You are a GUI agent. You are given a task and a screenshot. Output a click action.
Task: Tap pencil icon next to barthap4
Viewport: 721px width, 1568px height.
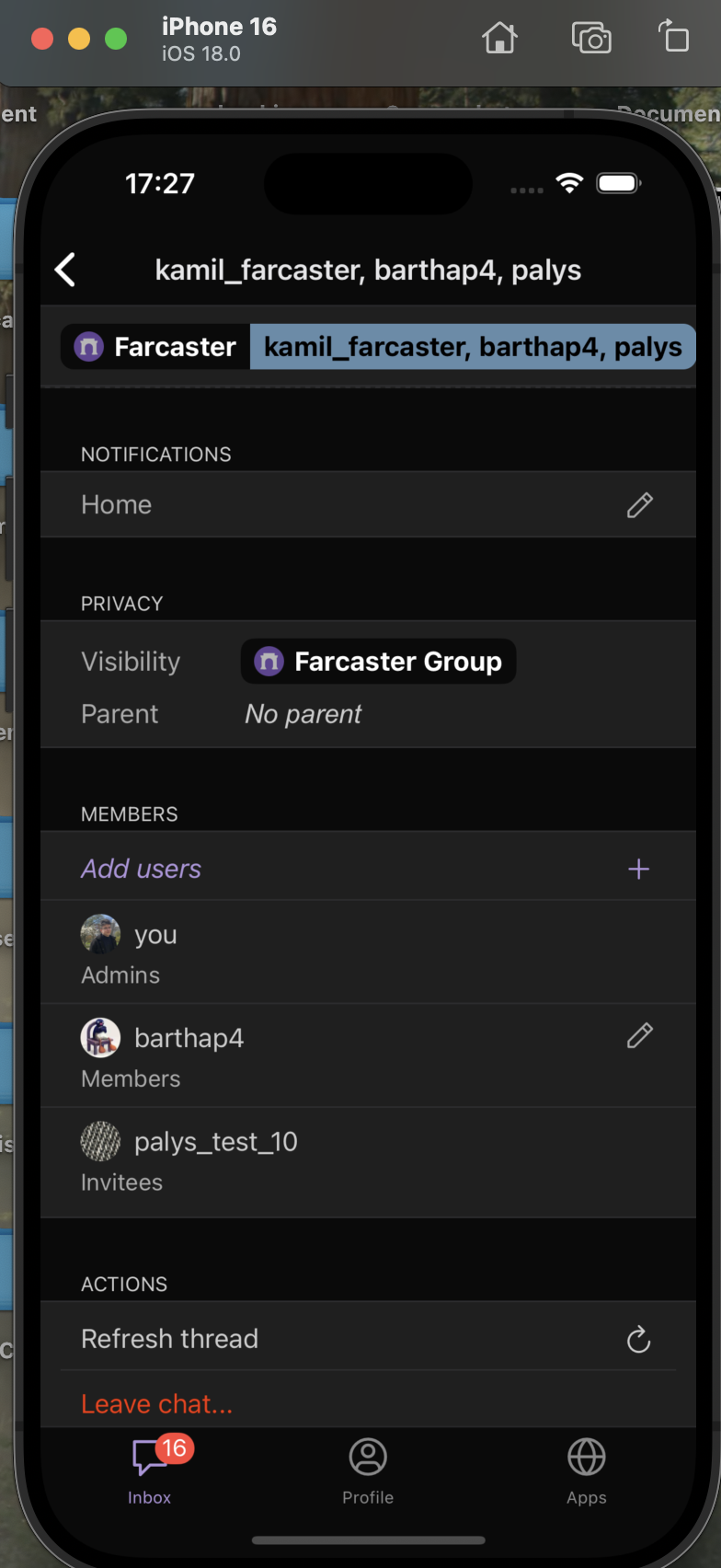tap(639, 1036)
